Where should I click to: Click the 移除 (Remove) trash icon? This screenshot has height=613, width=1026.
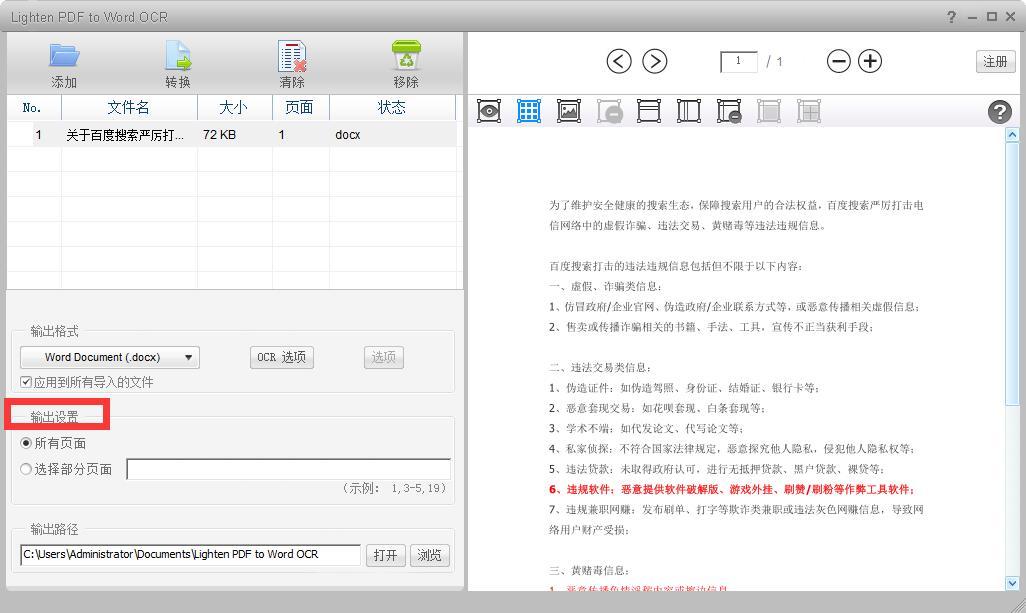406,56
